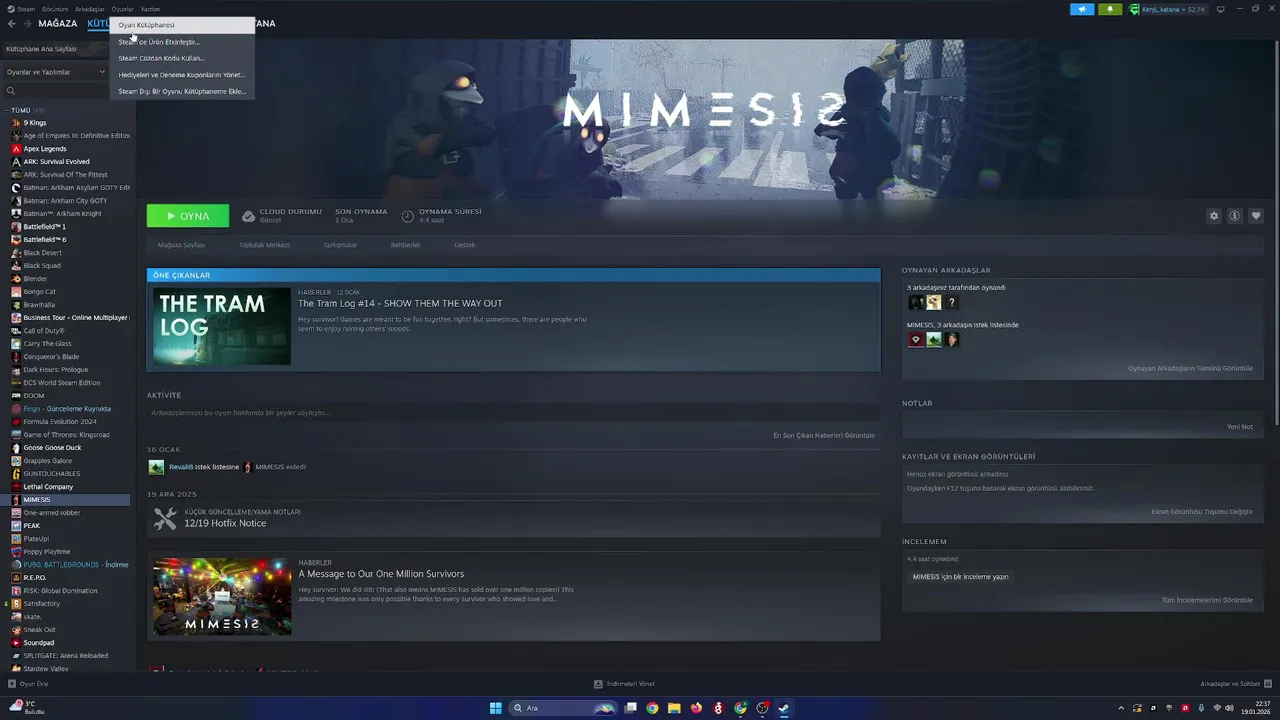This screenshot has width=1280, height=720.
Task: Click the library search magnifier icon
Action: [11, 91]
